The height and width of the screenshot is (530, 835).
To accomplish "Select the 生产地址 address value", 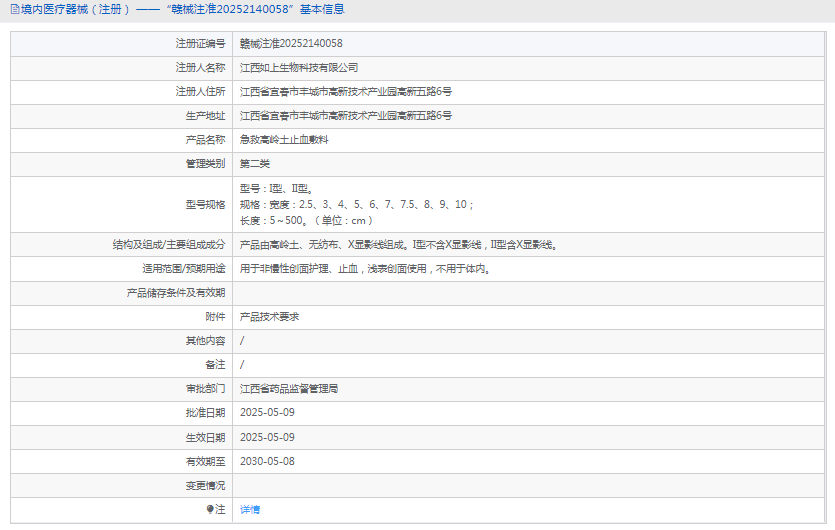I will 346,116.
